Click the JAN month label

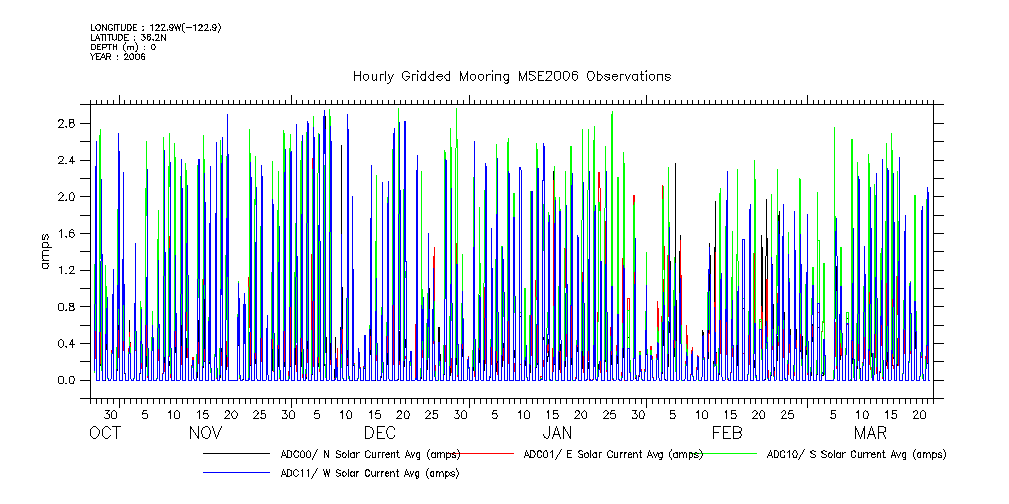557,434
